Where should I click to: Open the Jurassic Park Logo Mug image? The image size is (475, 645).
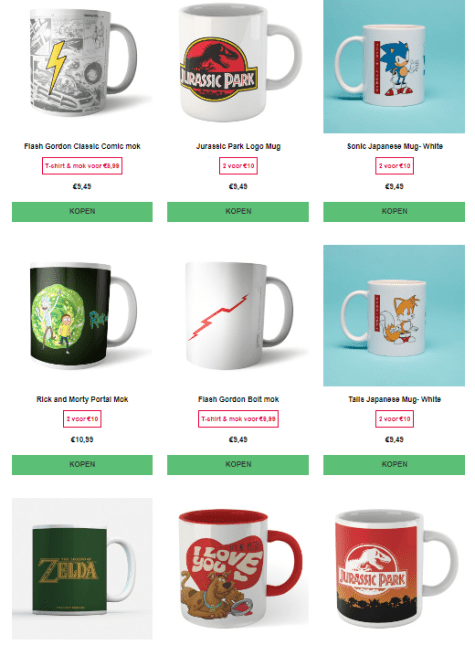[238, 66]
